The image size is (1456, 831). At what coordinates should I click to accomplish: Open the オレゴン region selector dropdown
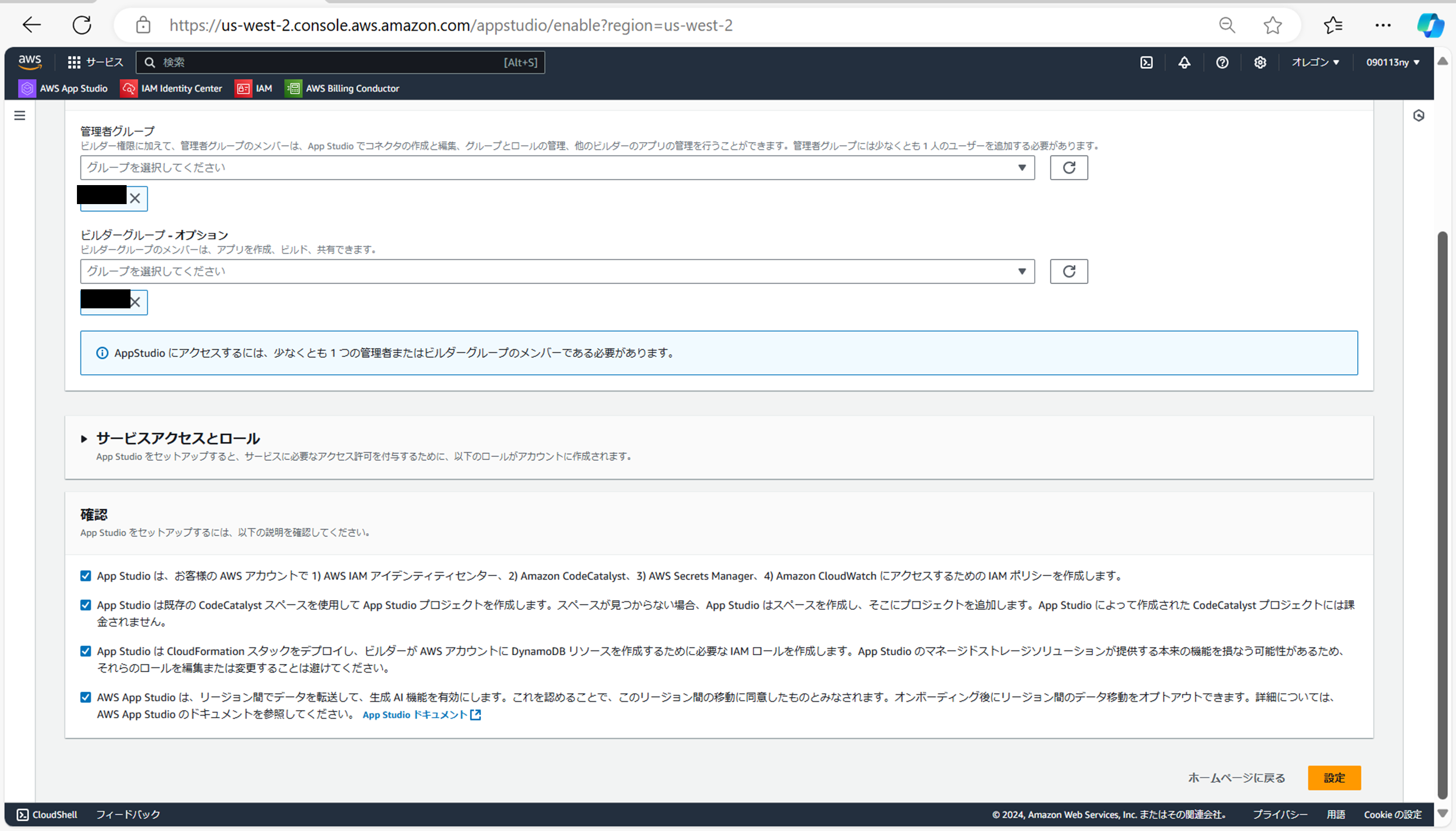1315,62
